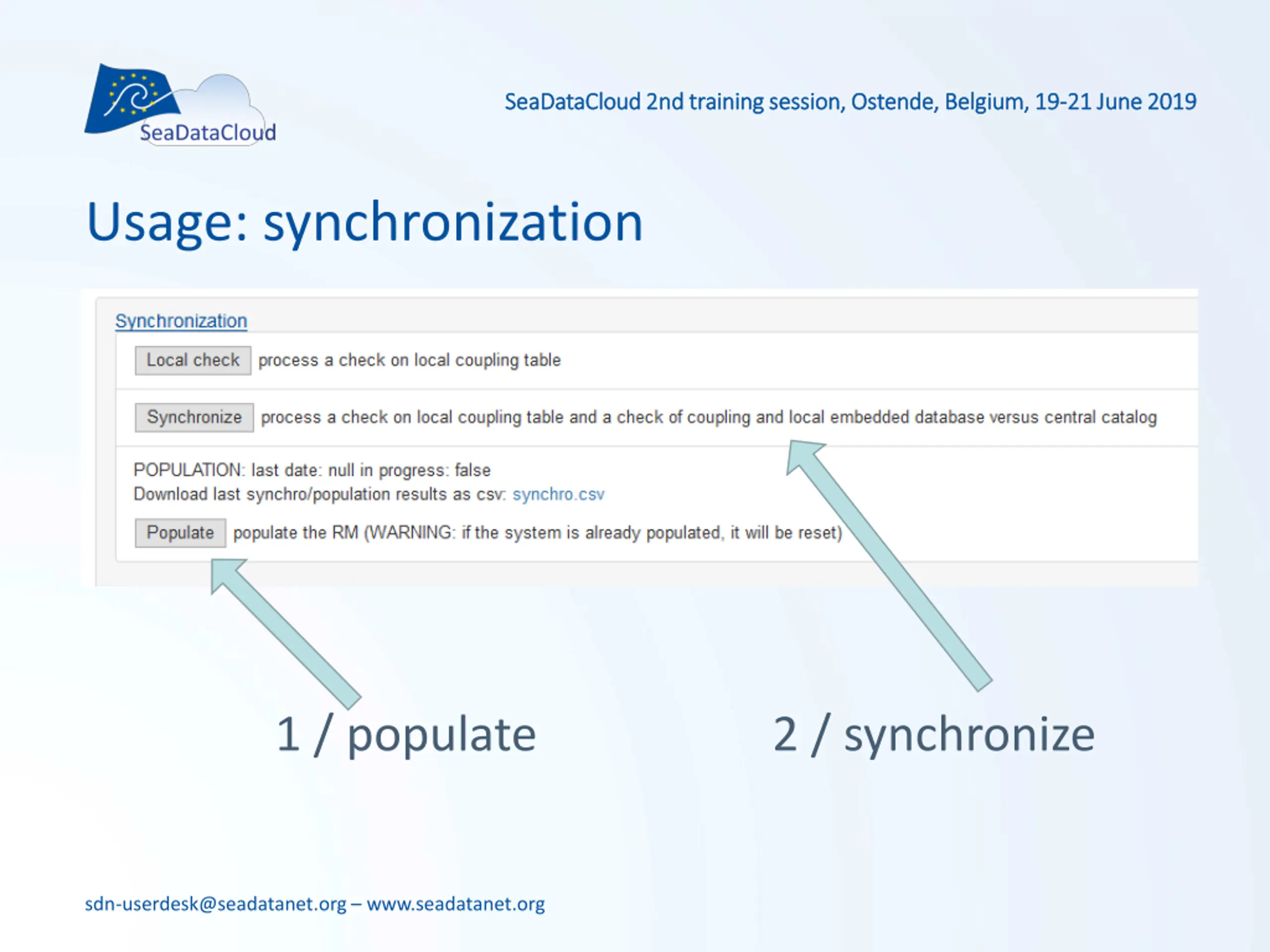1270x952 pixels.
Task: Click the Synchronize button
Action: [194, 417]
